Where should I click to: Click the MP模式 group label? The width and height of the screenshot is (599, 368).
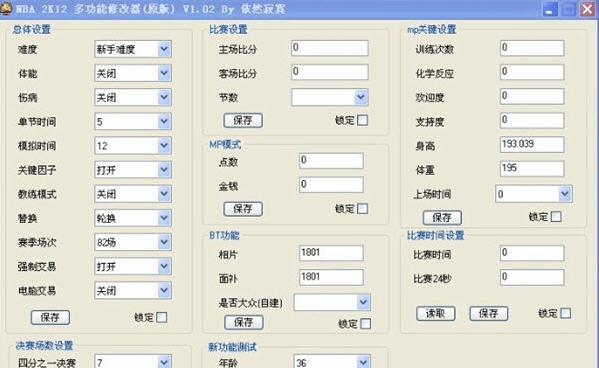pyautogui.click(x=225, y=145)
